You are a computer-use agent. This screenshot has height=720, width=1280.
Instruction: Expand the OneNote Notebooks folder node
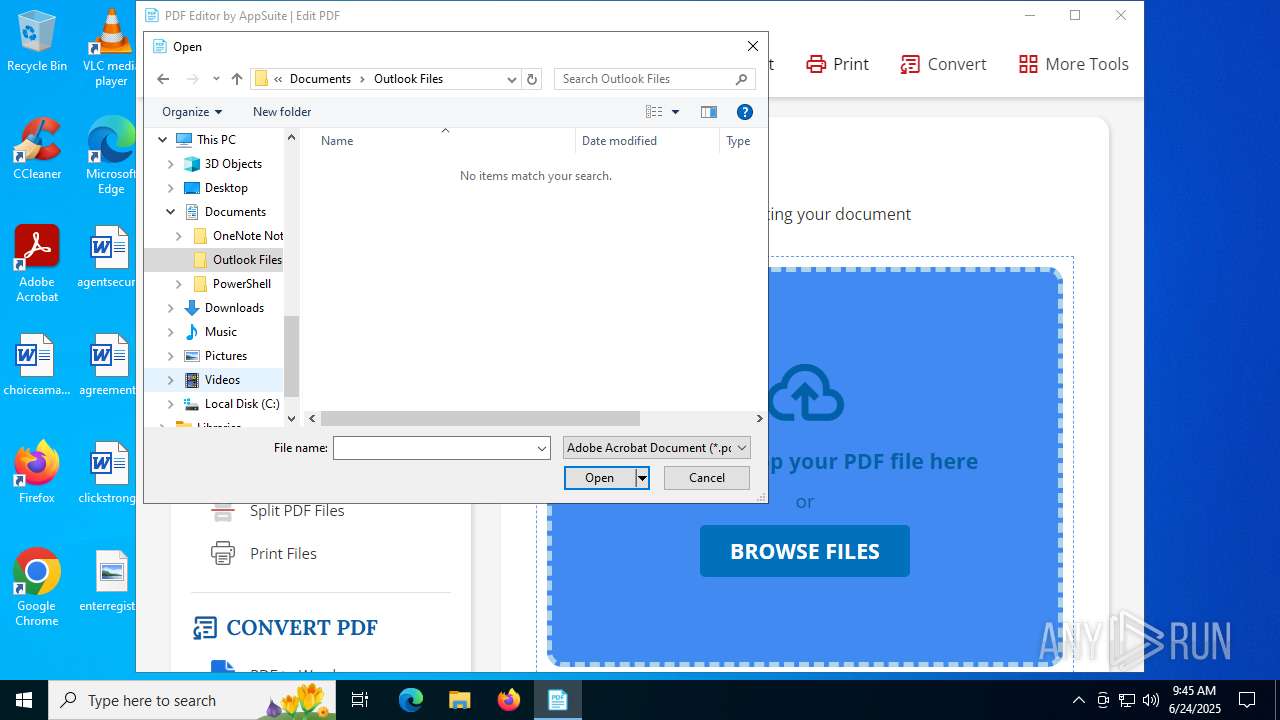click(x=179, y=236)
